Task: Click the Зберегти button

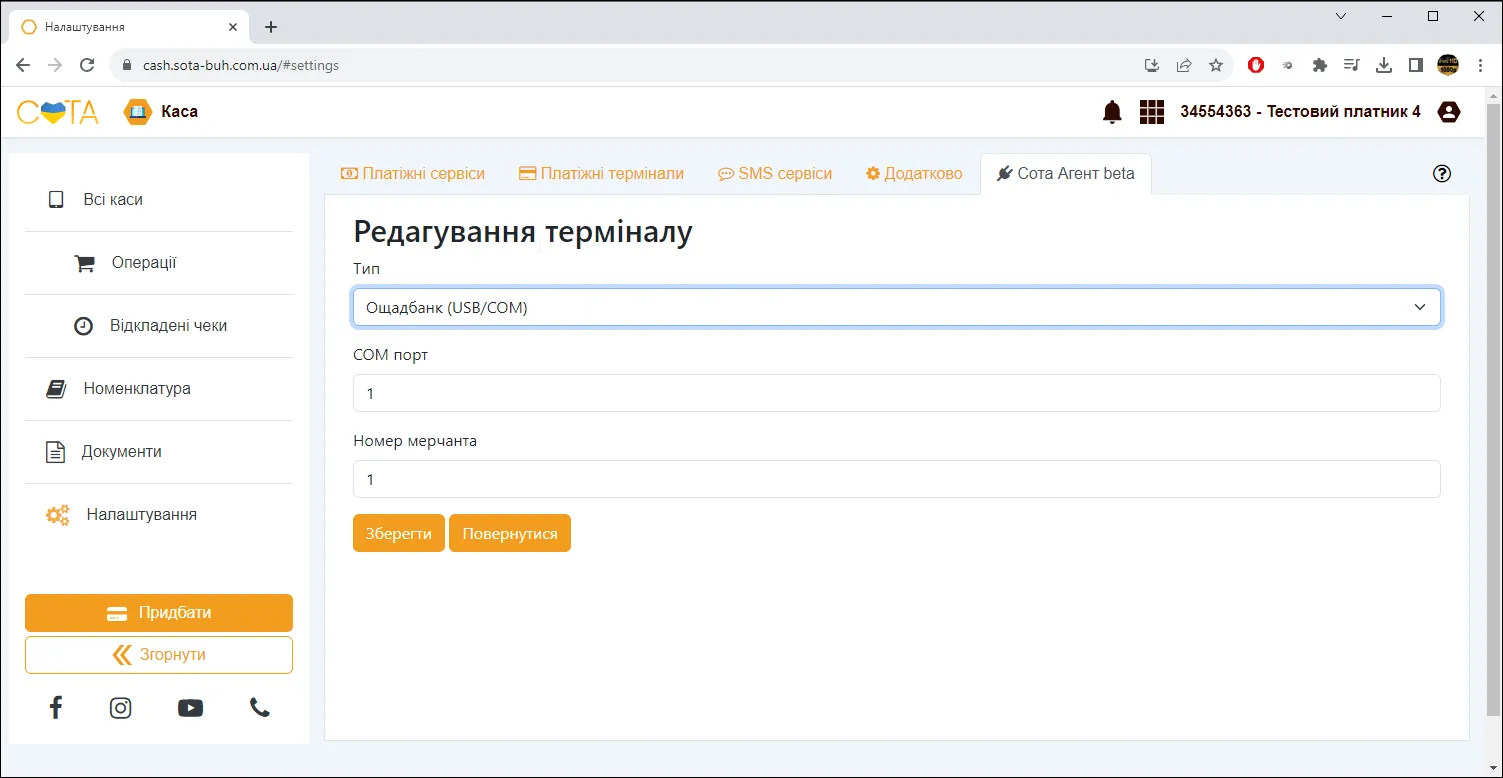Action: click(x=399, y=533)
